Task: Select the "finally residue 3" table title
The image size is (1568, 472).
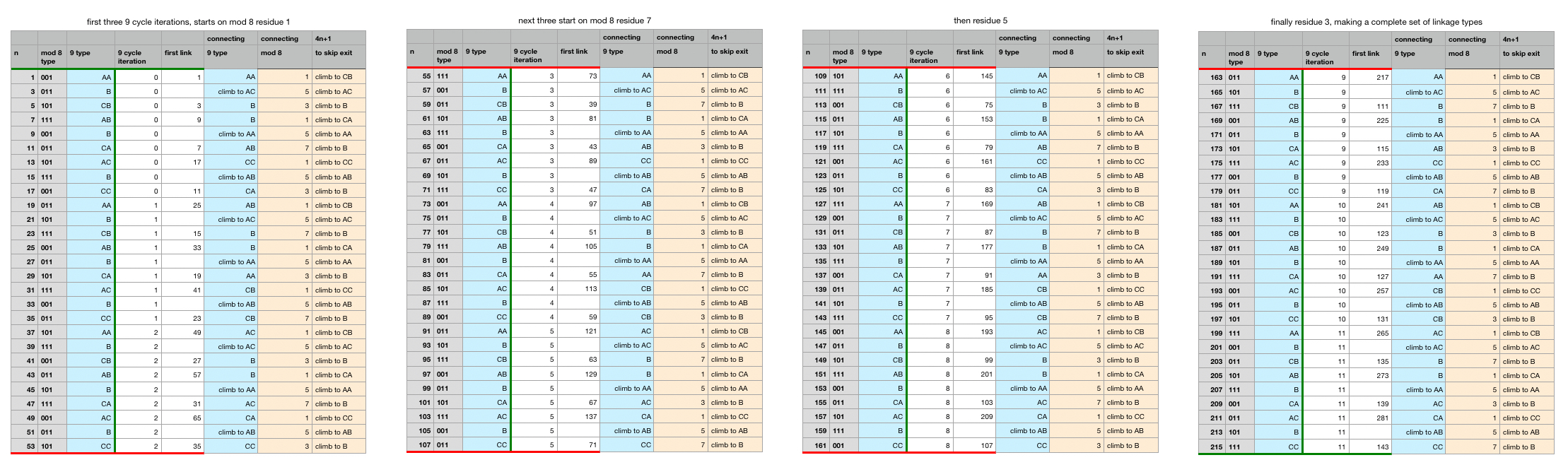Action: [x=1376, y=23]
